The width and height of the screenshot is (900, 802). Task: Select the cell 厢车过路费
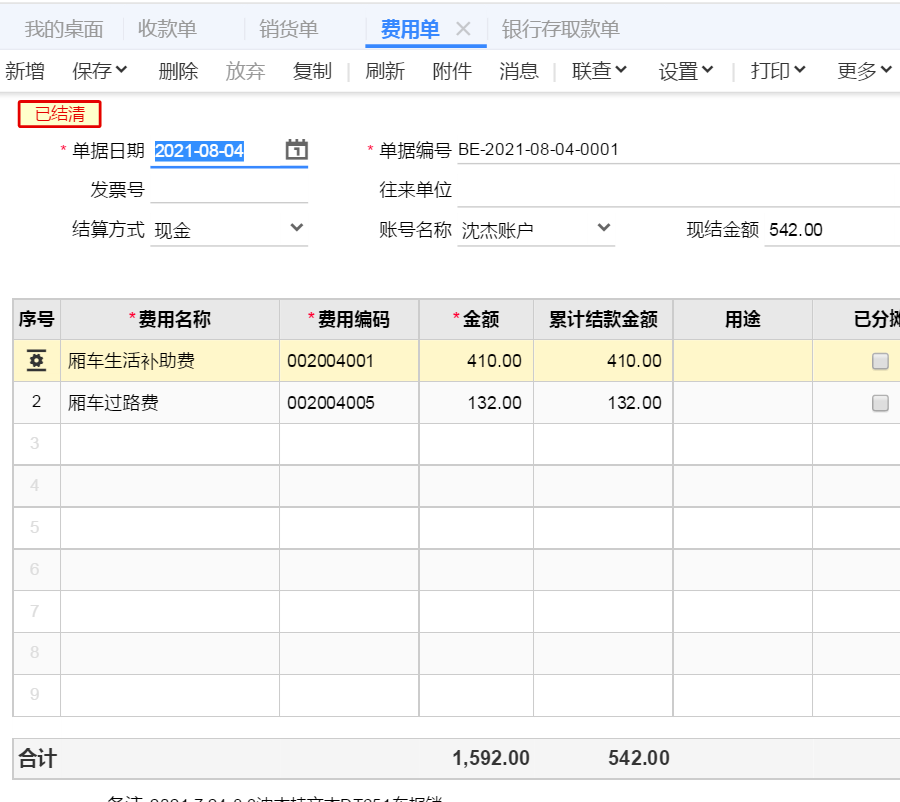[170, 402]
